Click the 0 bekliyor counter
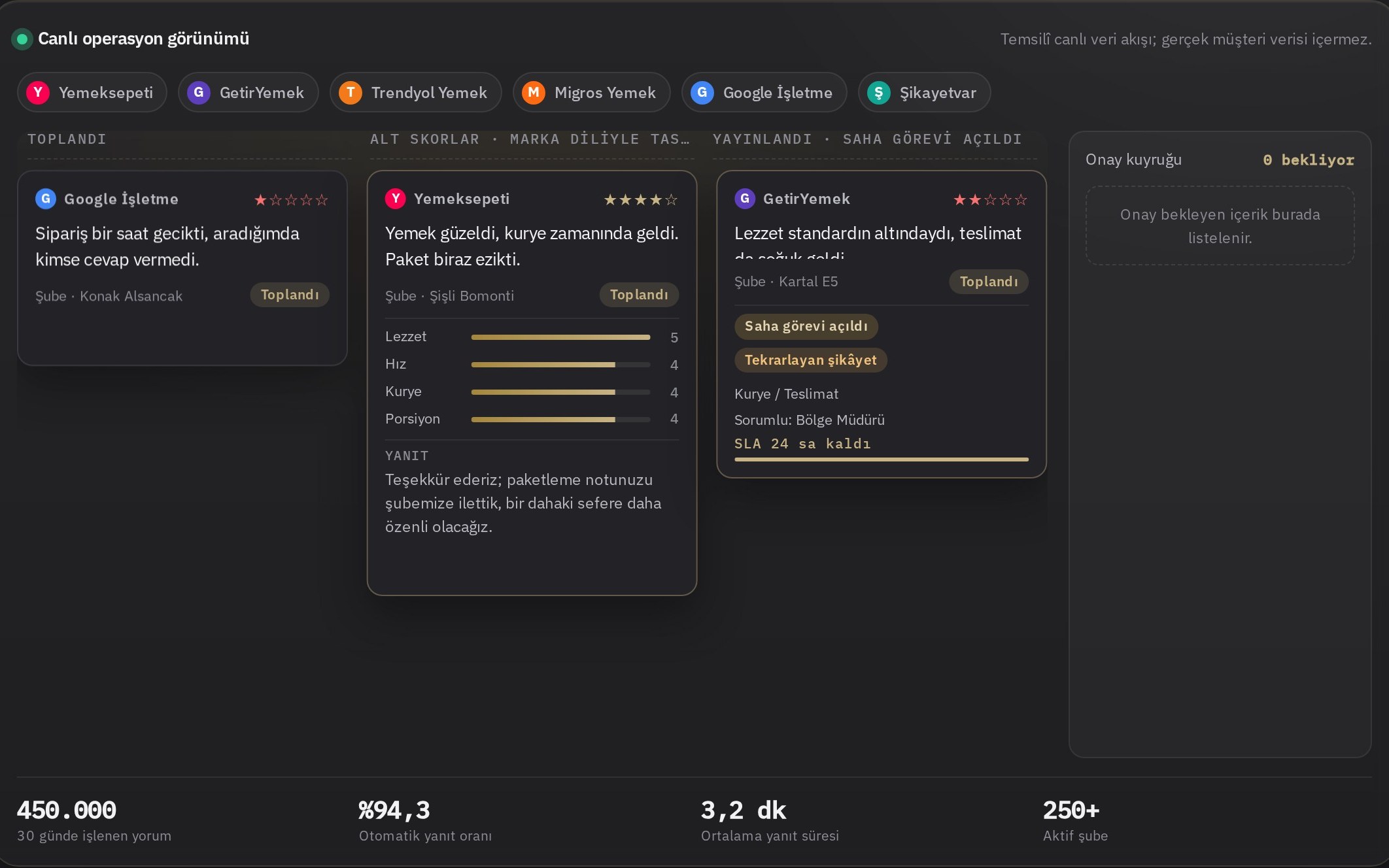Viewport: 1389px width, 868px height. pyautogui.click(x=1309, y=160)
